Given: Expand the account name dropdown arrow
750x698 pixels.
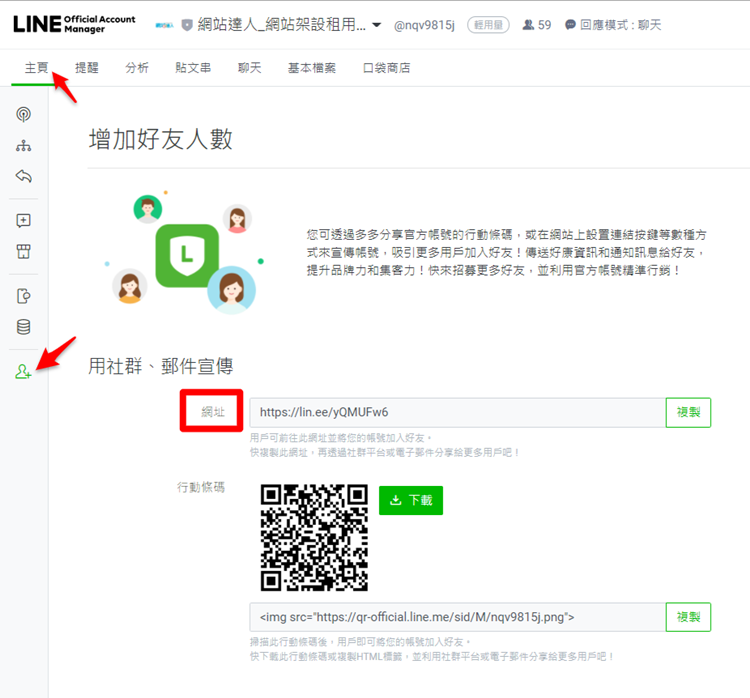Looking at the screenshot, I should pyautogui.click(x=377, y=25).
